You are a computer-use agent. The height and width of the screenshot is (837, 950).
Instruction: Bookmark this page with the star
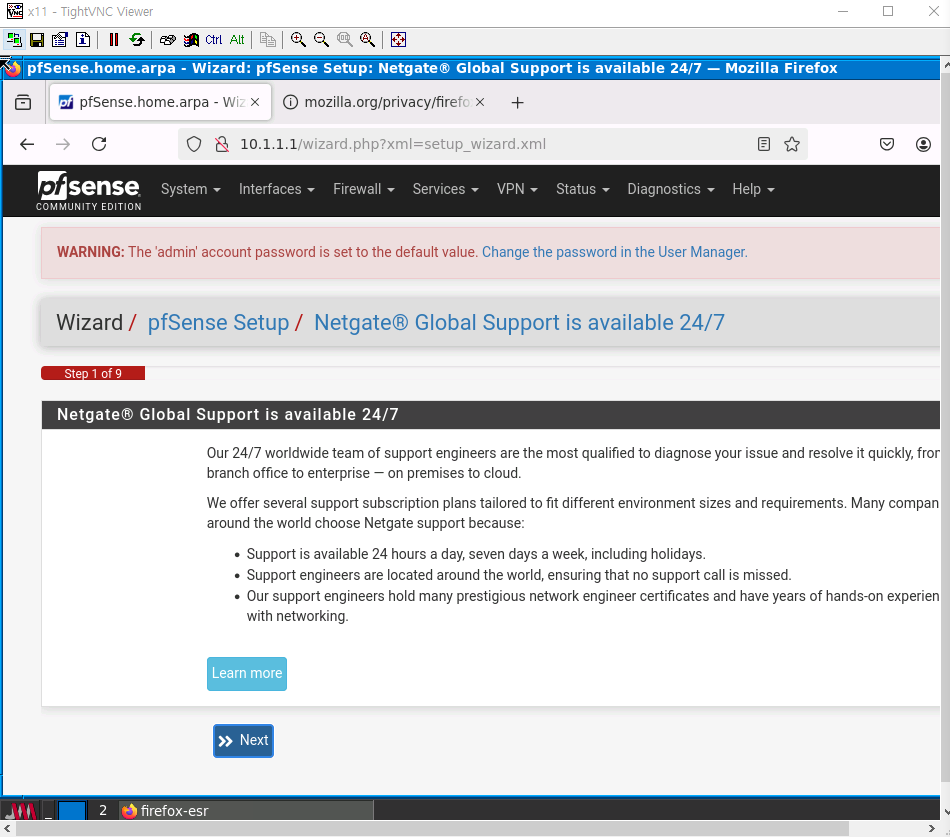(792, 144)
